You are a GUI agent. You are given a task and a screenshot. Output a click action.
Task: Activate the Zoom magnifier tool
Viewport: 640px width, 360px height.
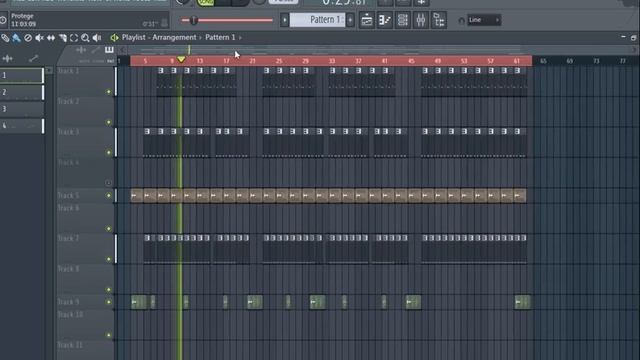click(85, 38)
